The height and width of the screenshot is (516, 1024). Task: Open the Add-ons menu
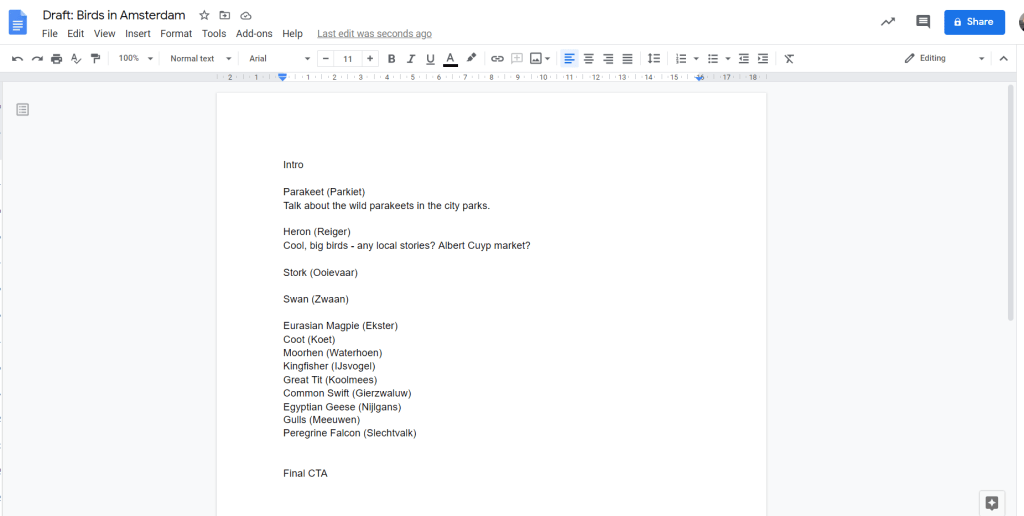point(254,34)
